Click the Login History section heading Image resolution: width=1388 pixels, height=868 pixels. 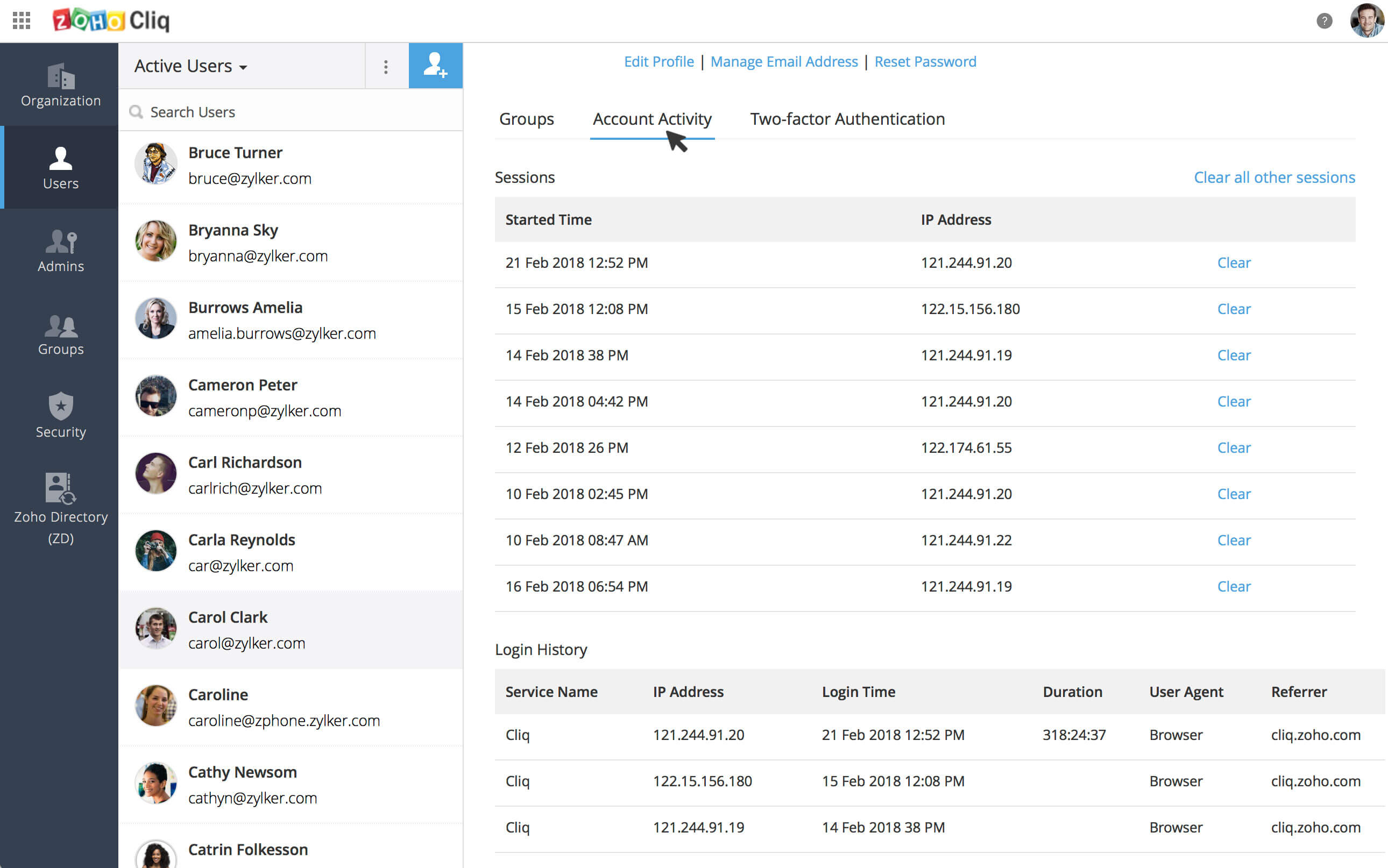pos(540,650)
